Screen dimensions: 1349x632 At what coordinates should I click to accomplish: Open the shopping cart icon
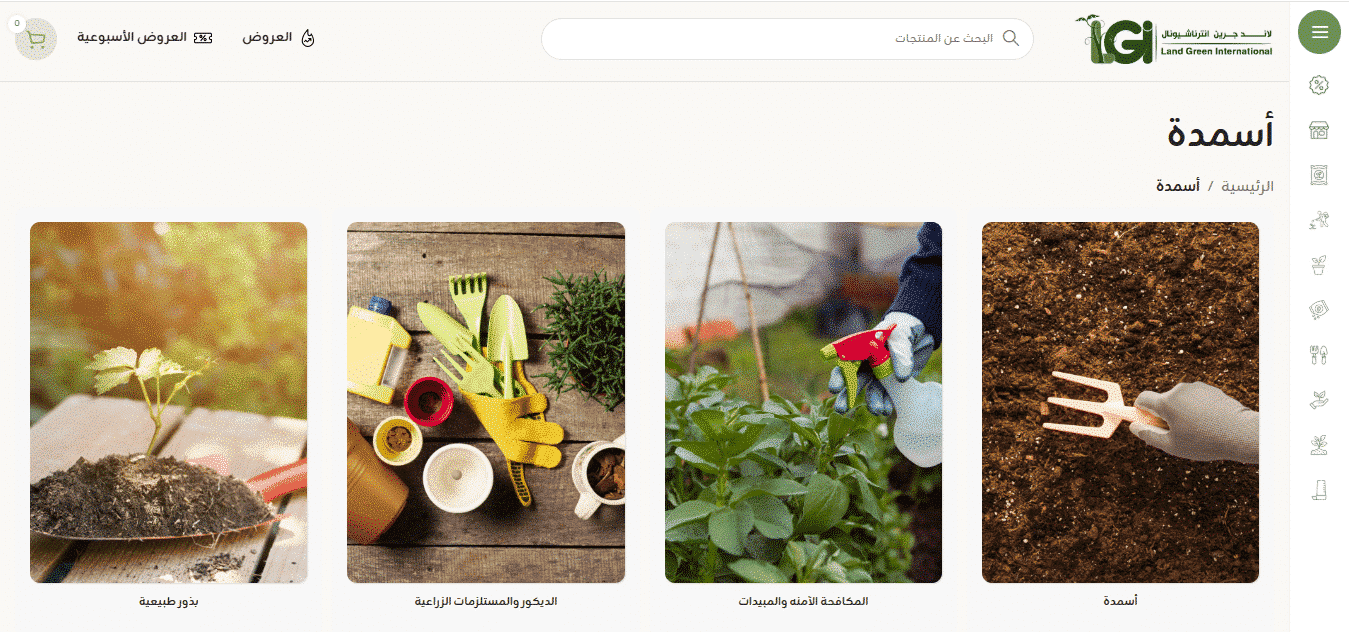coord(36,39)
